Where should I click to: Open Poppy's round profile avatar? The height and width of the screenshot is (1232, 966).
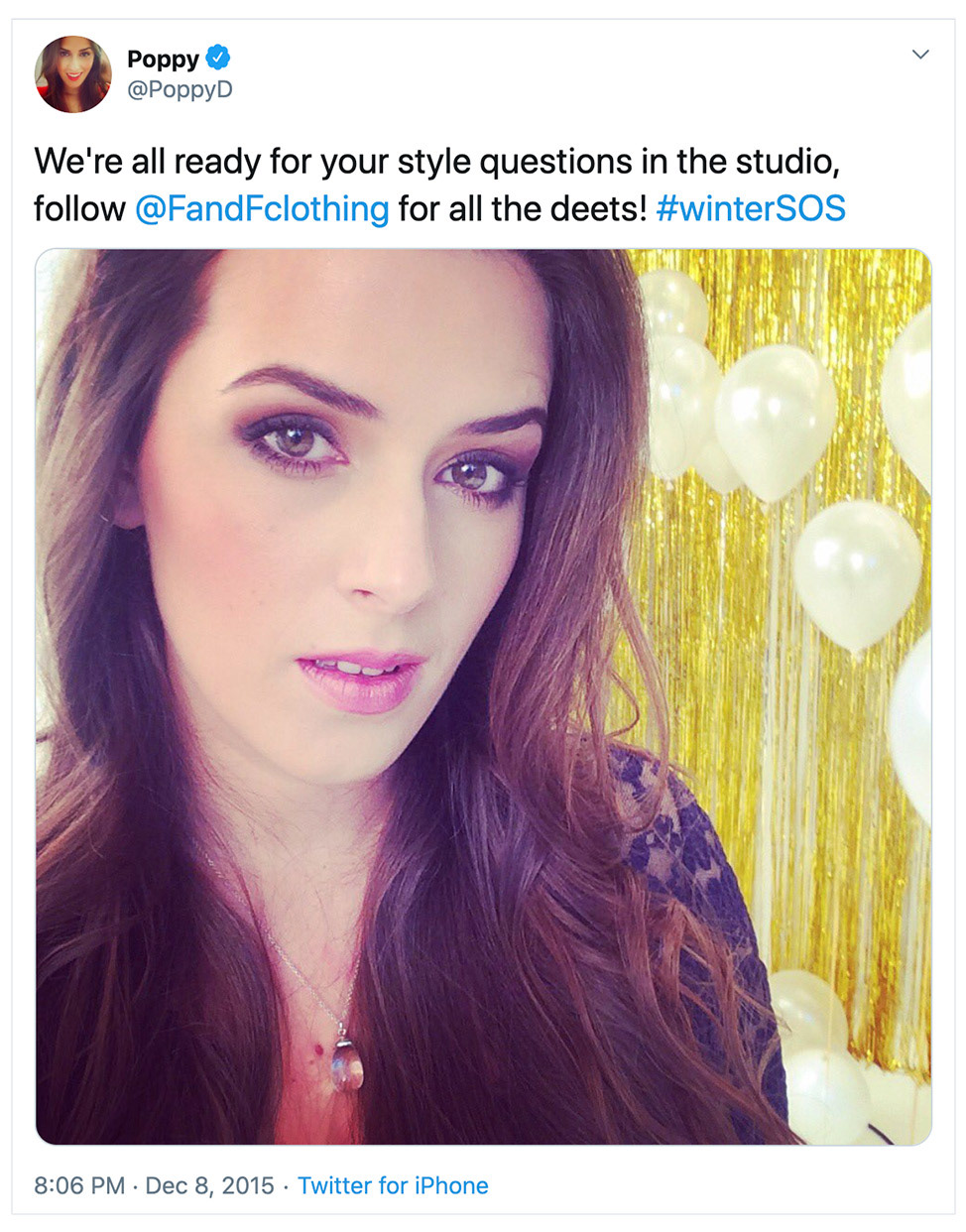pos(72,74)
